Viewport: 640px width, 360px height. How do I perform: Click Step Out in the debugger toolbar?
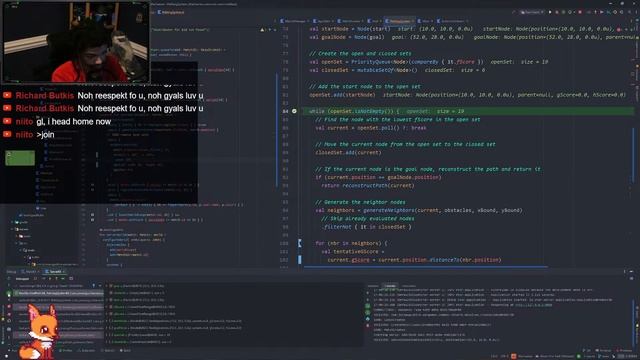(57, 278)
